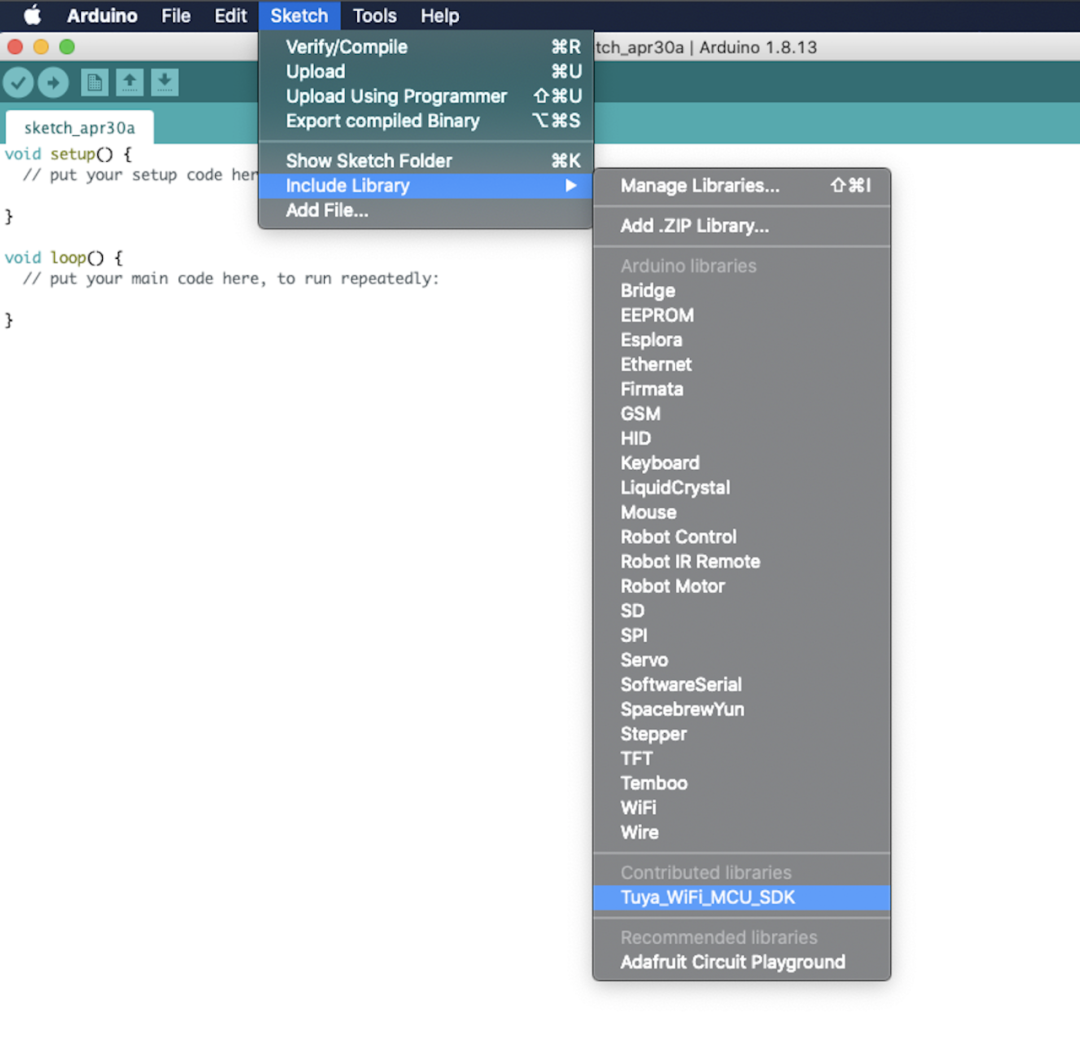
Task: Switch to the sketch_apr30a tab
Action: pyautogui.click(x=79, y=127)
